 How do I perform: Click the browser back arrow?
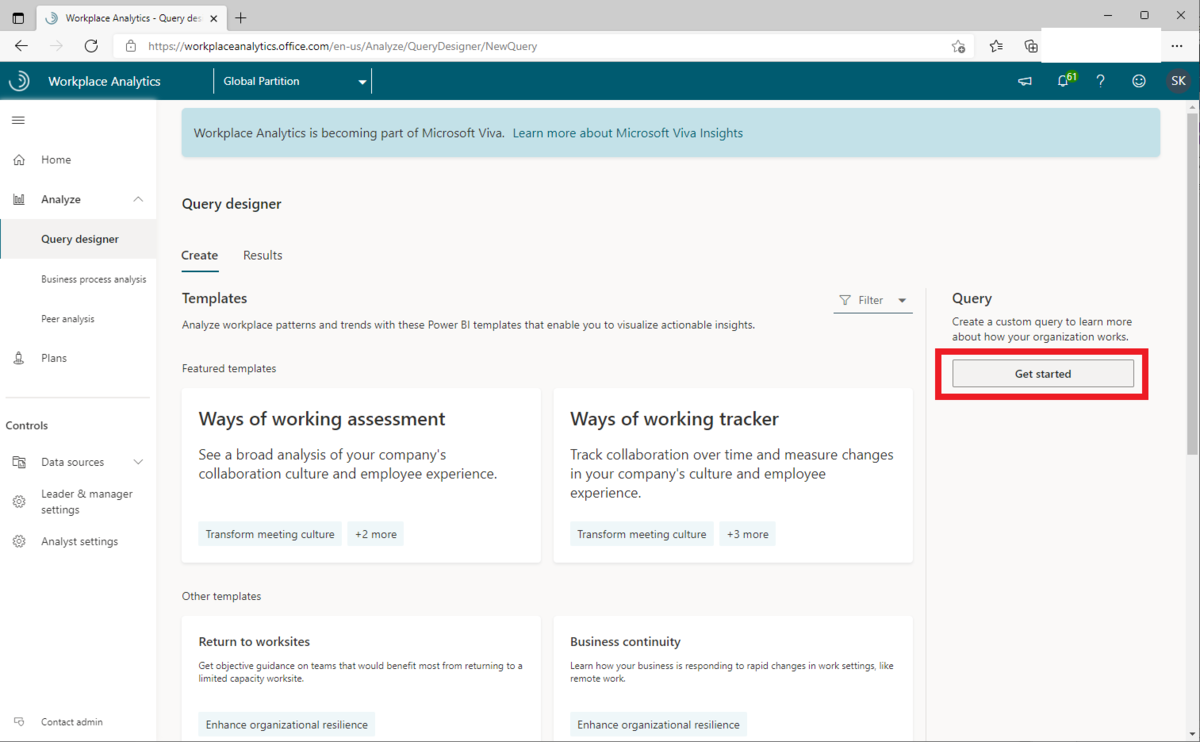[x=21, y=46]
